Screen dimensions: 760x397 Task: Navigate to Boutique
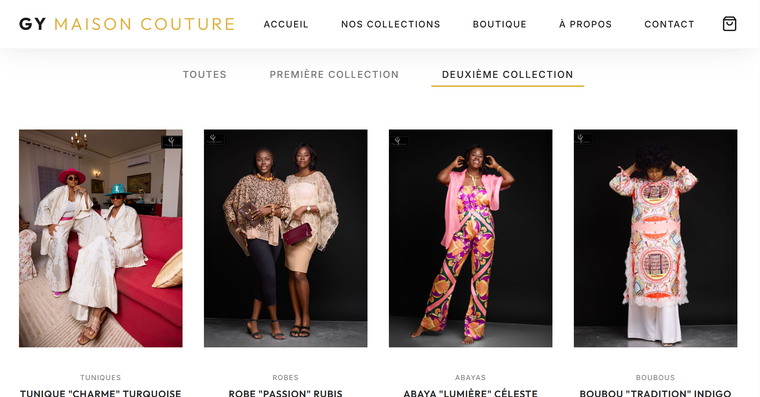coord(500,24)
